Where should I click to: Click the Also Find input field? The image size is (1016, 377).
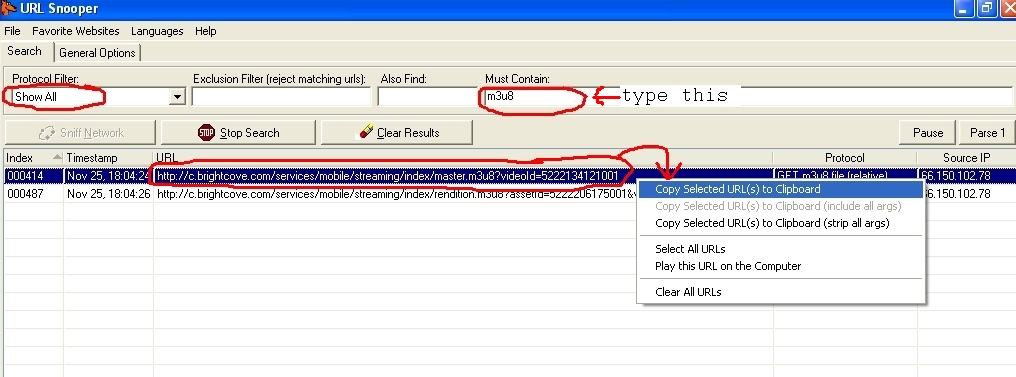426,97
